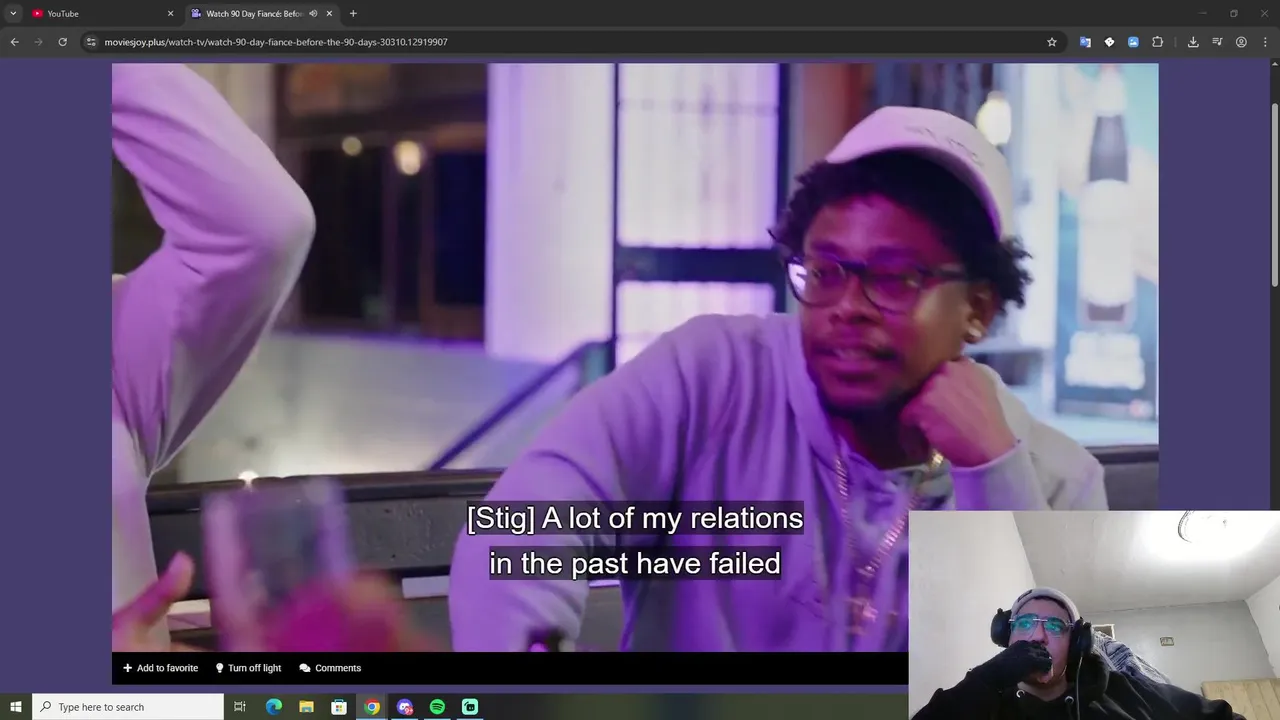The height and width of the screenshot is (720, 1280).
Task: Open the media controls icon
Action: [1217, 42]
